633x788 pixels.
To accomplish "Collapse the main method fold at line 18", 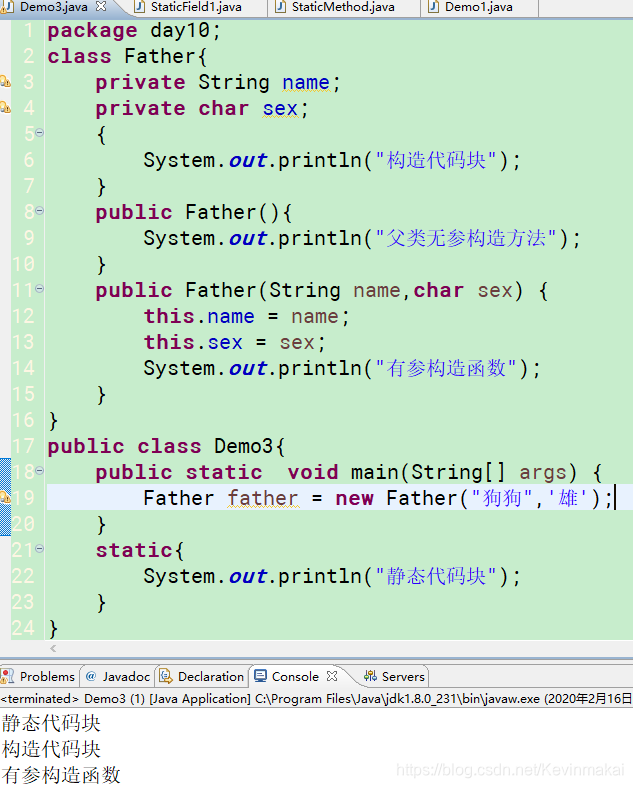I will pyautogui.click(x=39, y=471).
